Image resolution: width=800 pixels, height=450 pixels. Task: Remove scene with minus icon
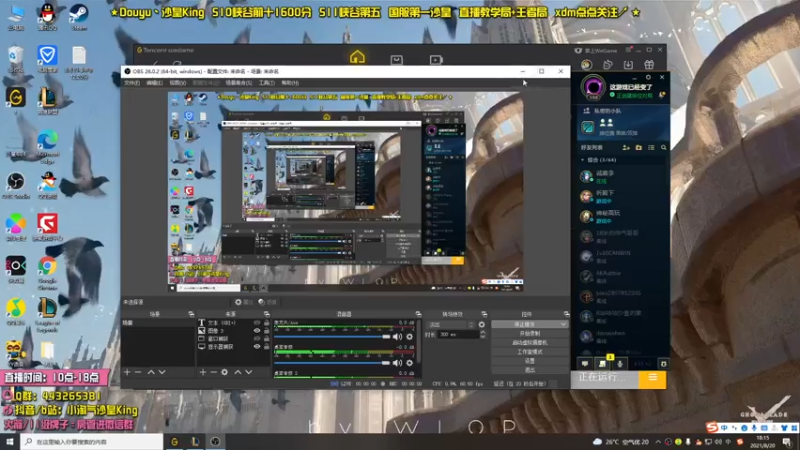[138, 372]
